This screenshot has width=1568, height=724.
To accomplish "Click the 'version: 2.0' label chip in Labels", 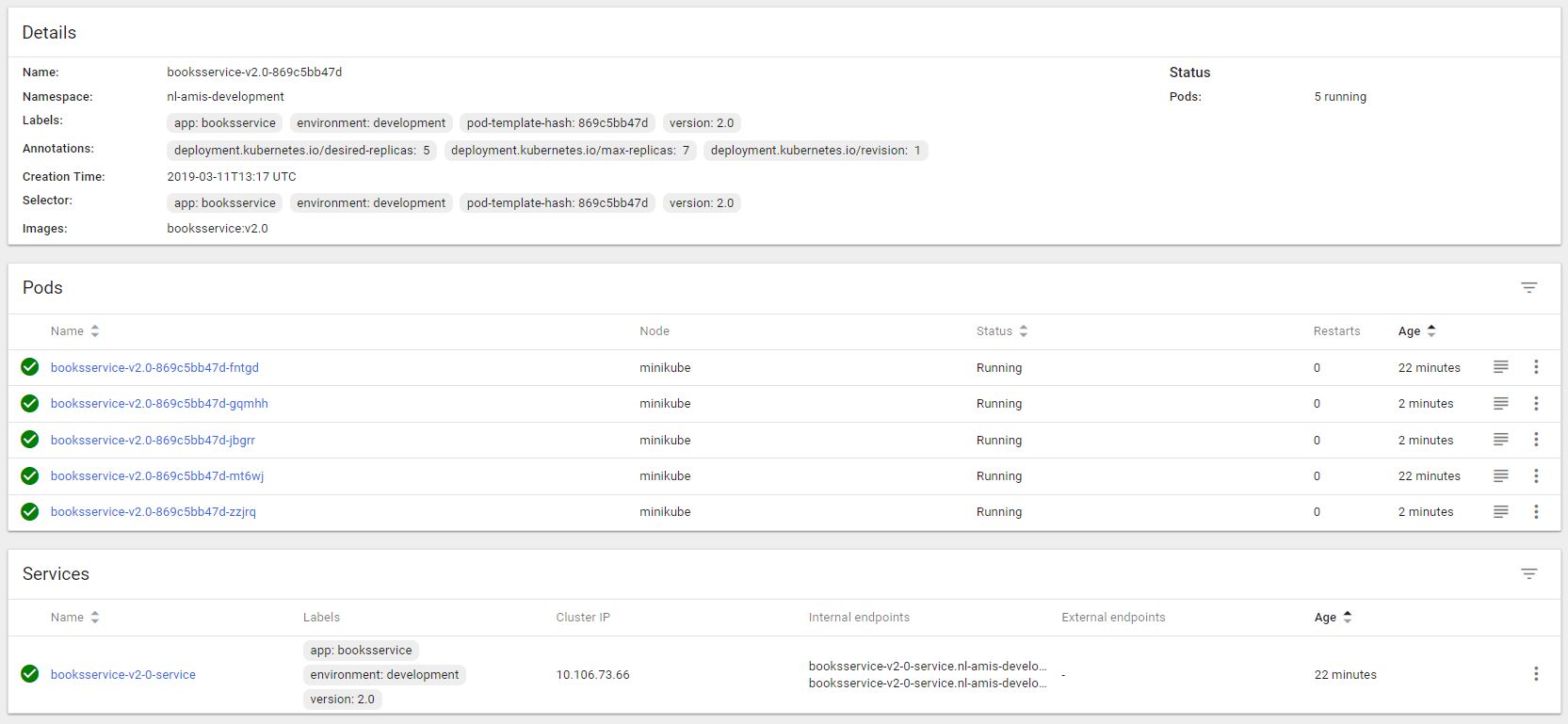I will 701,123.
